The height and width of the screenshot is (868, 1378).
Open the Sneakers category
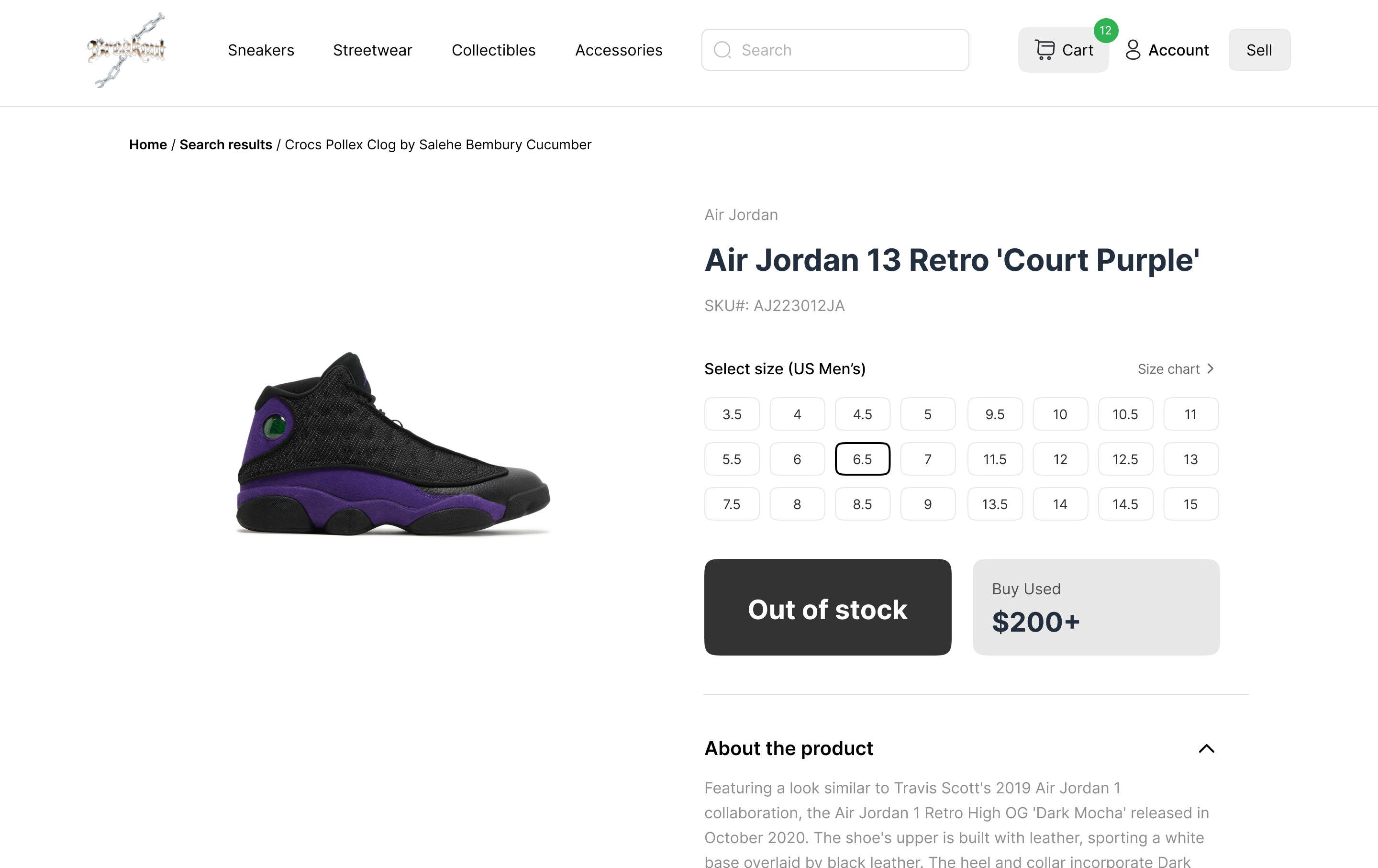click(260, 50)
